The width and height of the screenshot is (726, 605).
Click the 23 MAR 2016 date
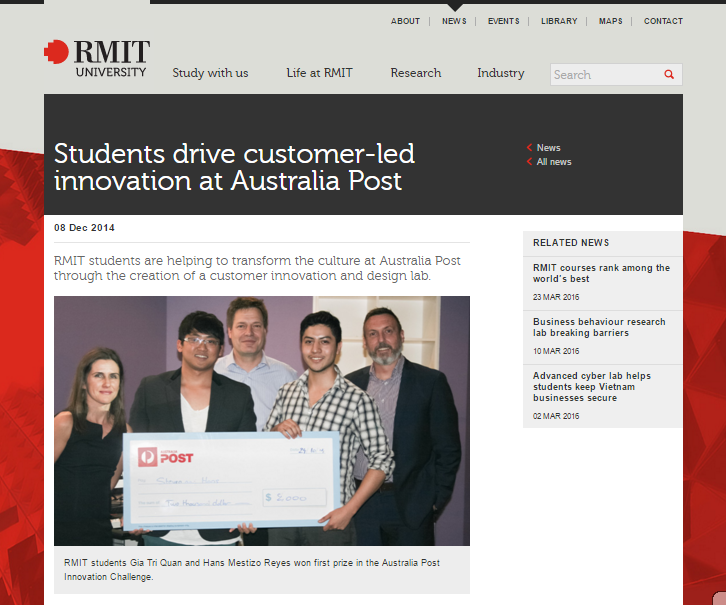pos(556,297)
